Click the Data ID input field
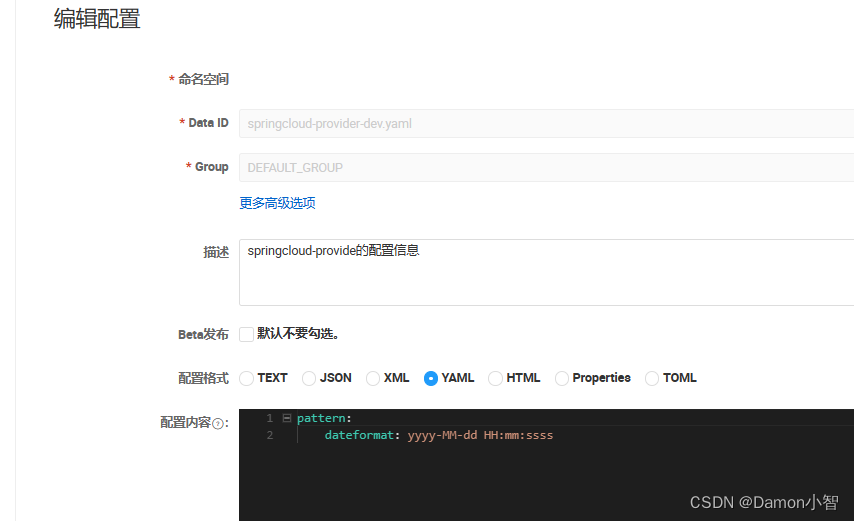 pyautogui.click(x=546, y=124)
